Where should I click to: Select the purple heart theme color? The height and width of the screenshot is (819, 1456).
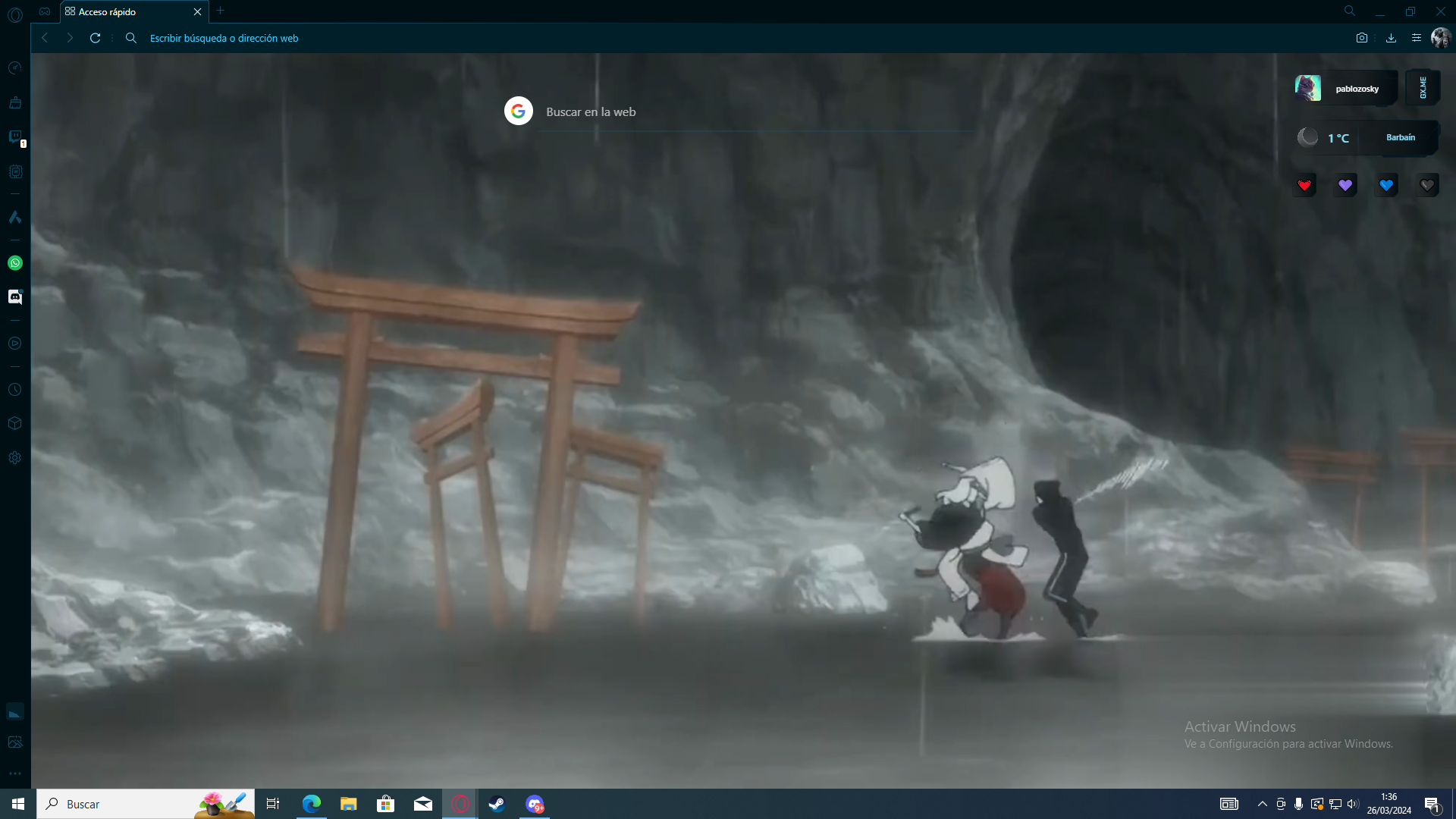[1345, 185]
